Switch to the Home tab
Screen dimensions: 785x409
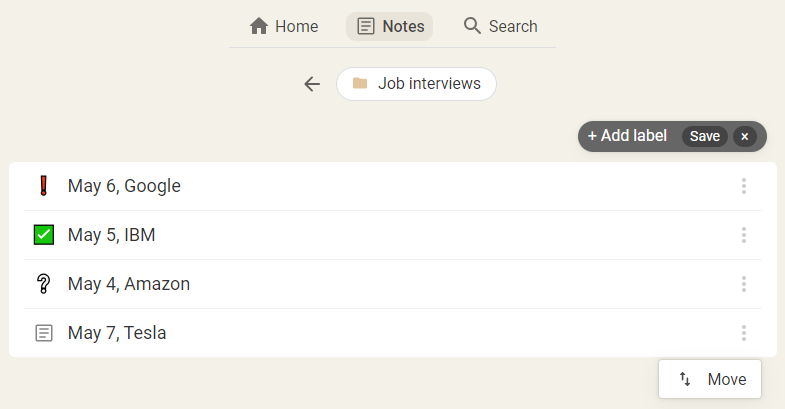[284, 26]
